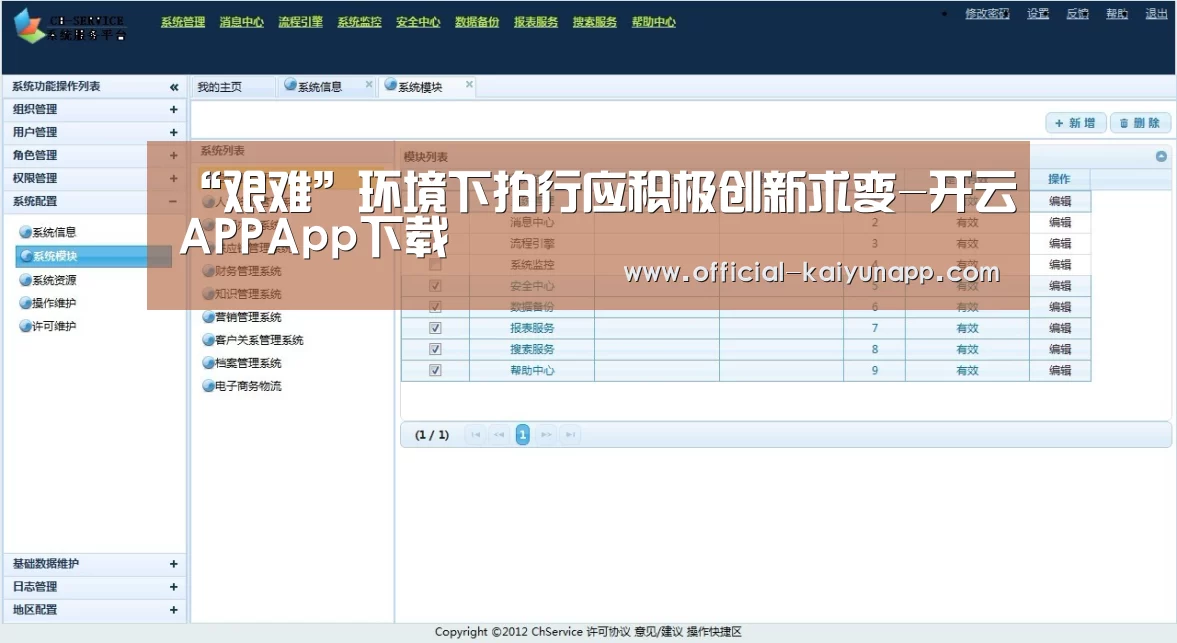Click the 新增 button

pos(1076,123)
